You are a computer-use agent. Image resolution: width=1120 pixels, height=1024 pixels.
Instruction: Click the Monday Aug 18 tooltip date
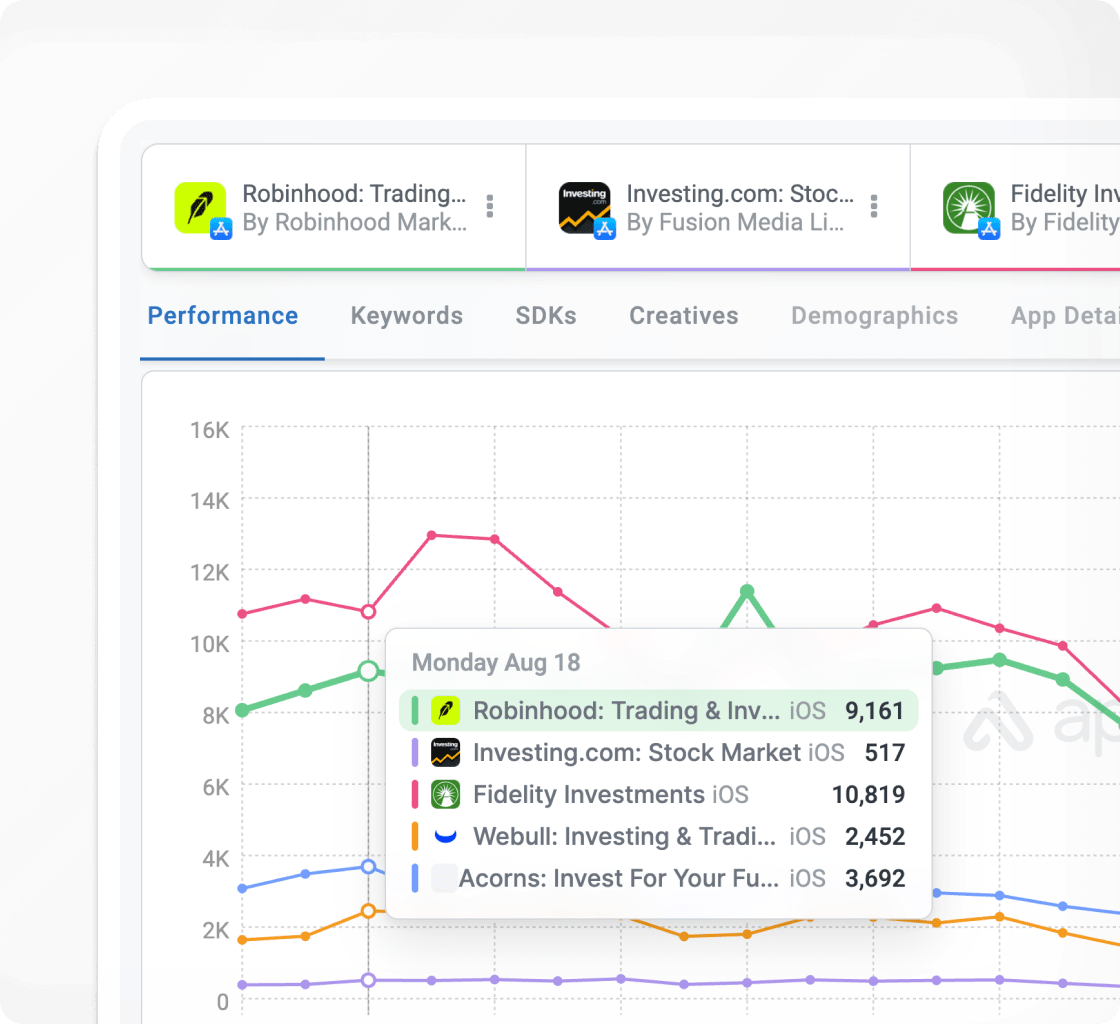coord(496,663)
